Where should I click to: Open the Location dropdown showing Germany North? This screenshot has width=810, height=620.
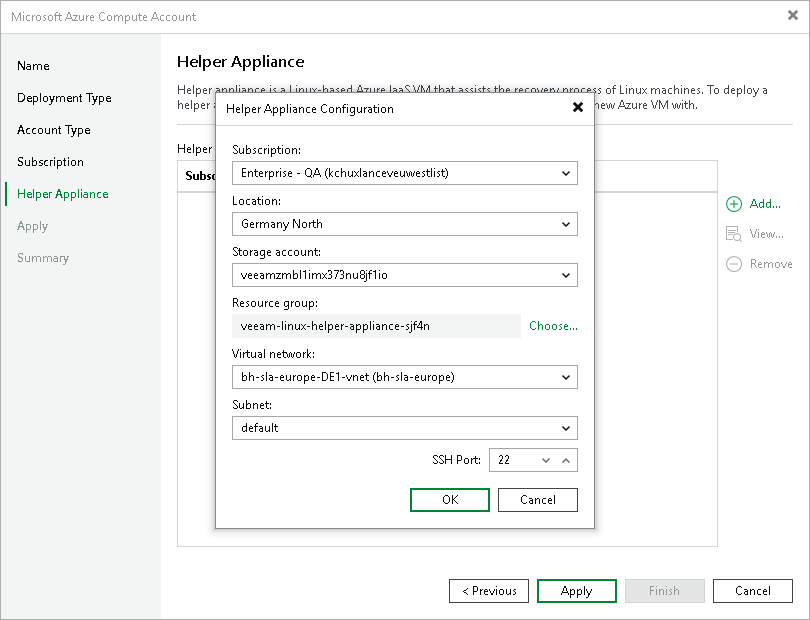pyautogui.click(x=404, y=224)
